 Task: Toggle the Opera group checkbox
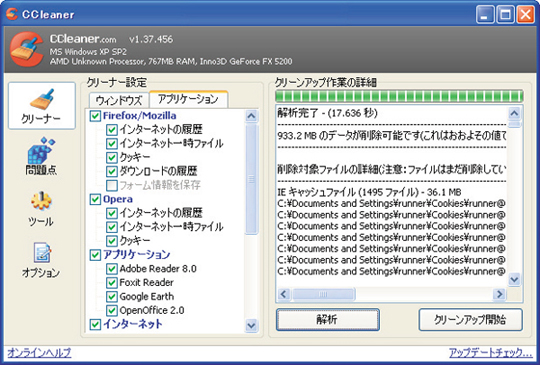coord(95,199)
